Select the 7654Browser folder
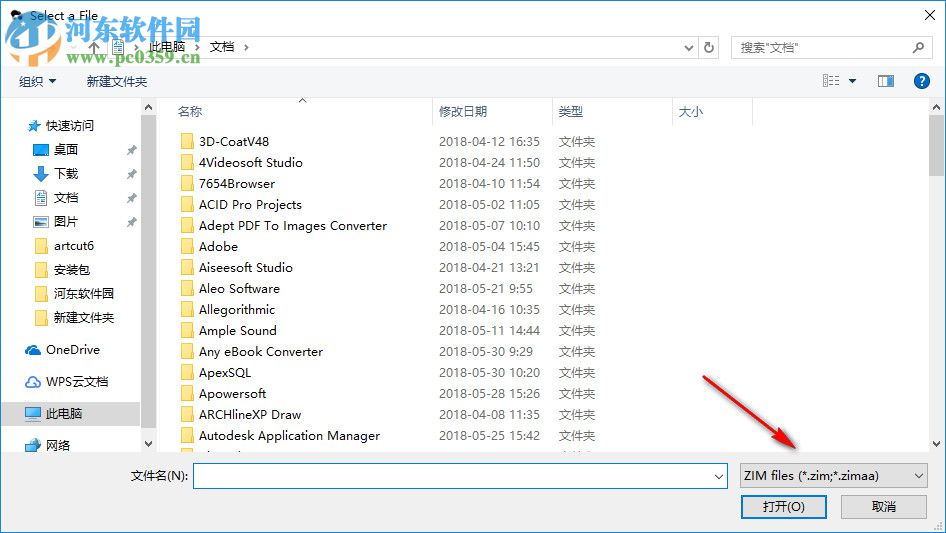This screenshot has height=533, width=946. [237, 184]
